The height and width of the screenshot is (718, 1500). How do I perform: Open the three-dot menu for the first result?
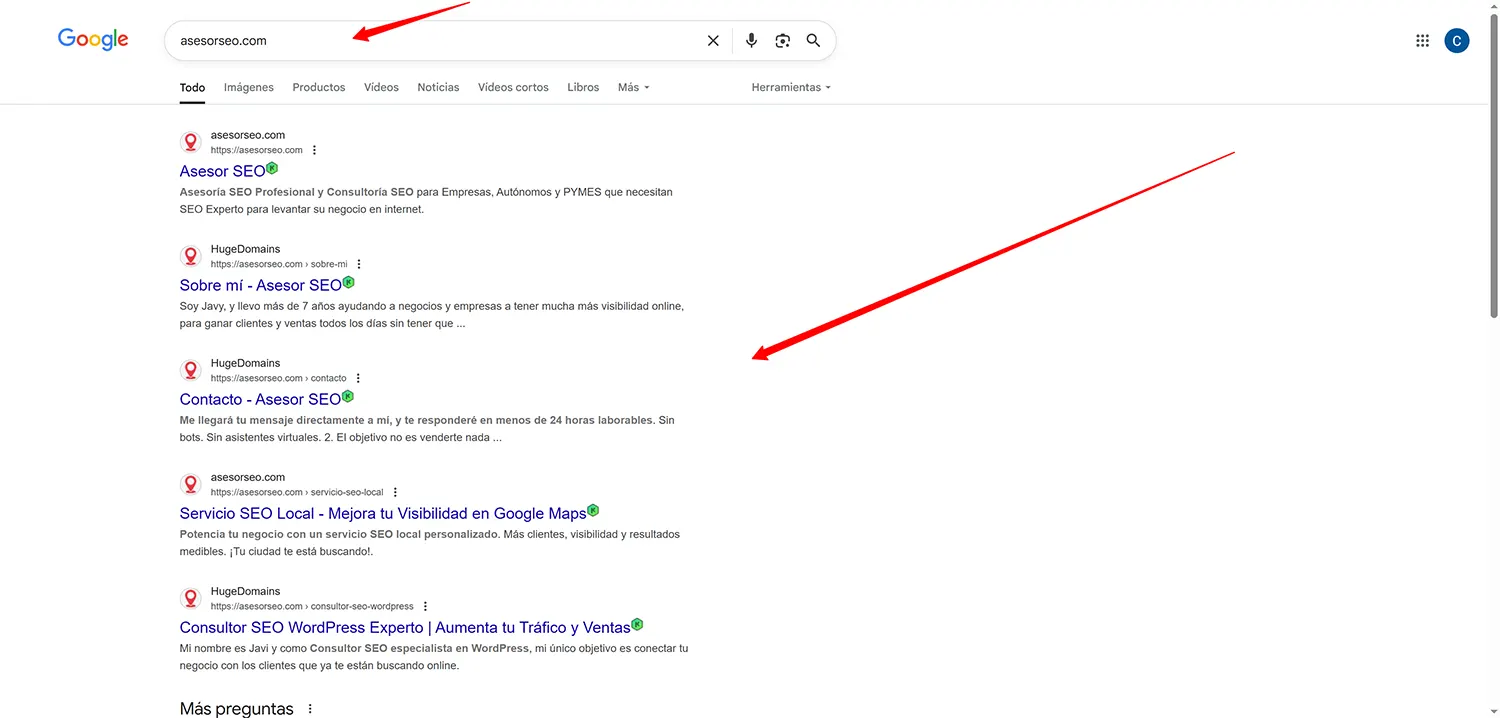tap(314, 149)
